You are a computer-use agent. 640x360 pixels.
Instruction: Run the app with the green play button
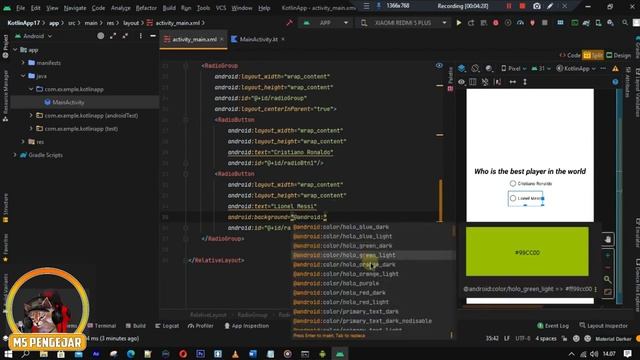(x=459, y=23)
